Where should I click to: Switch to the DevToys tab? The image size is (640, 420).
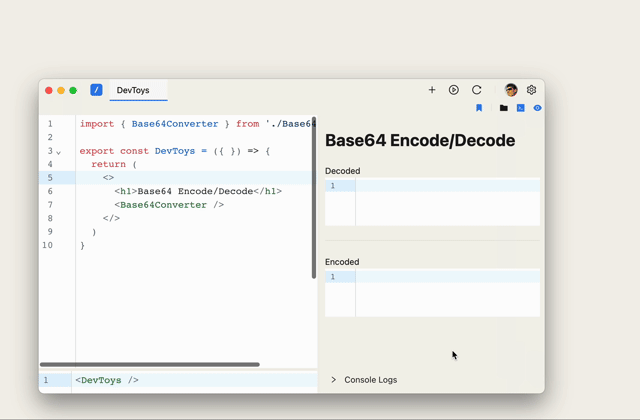[x=133, y=91]
